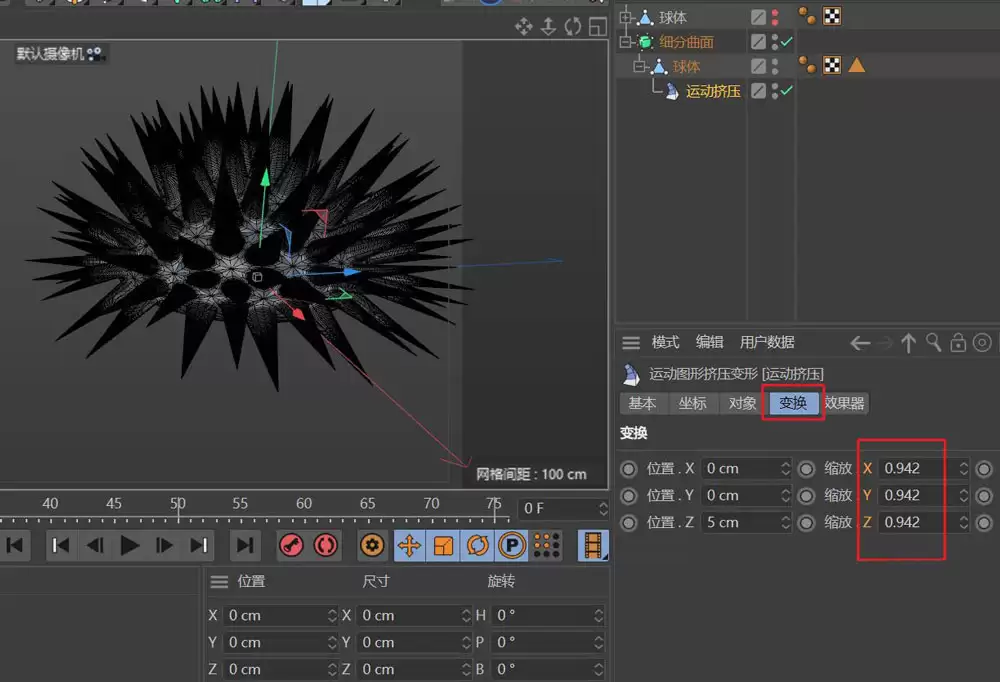Toggle rotation keyframe recording icon
The width and height of the screenshot is (1000, 682).
[x=479, y=545]
